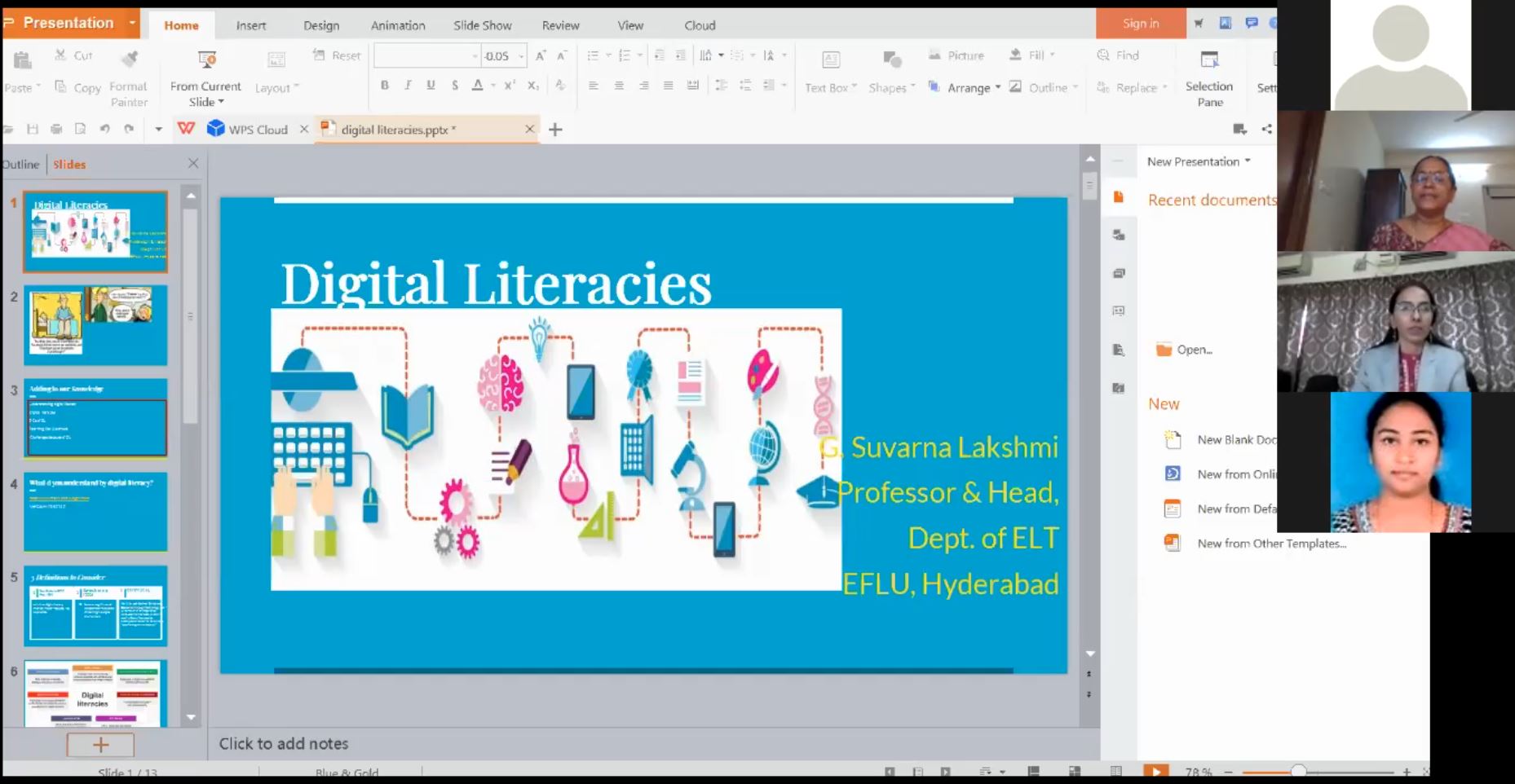The width and height of the screenshot is (1515, 784).
Task: Expand the Arrange dropdown
Action: tap(997, 88)
